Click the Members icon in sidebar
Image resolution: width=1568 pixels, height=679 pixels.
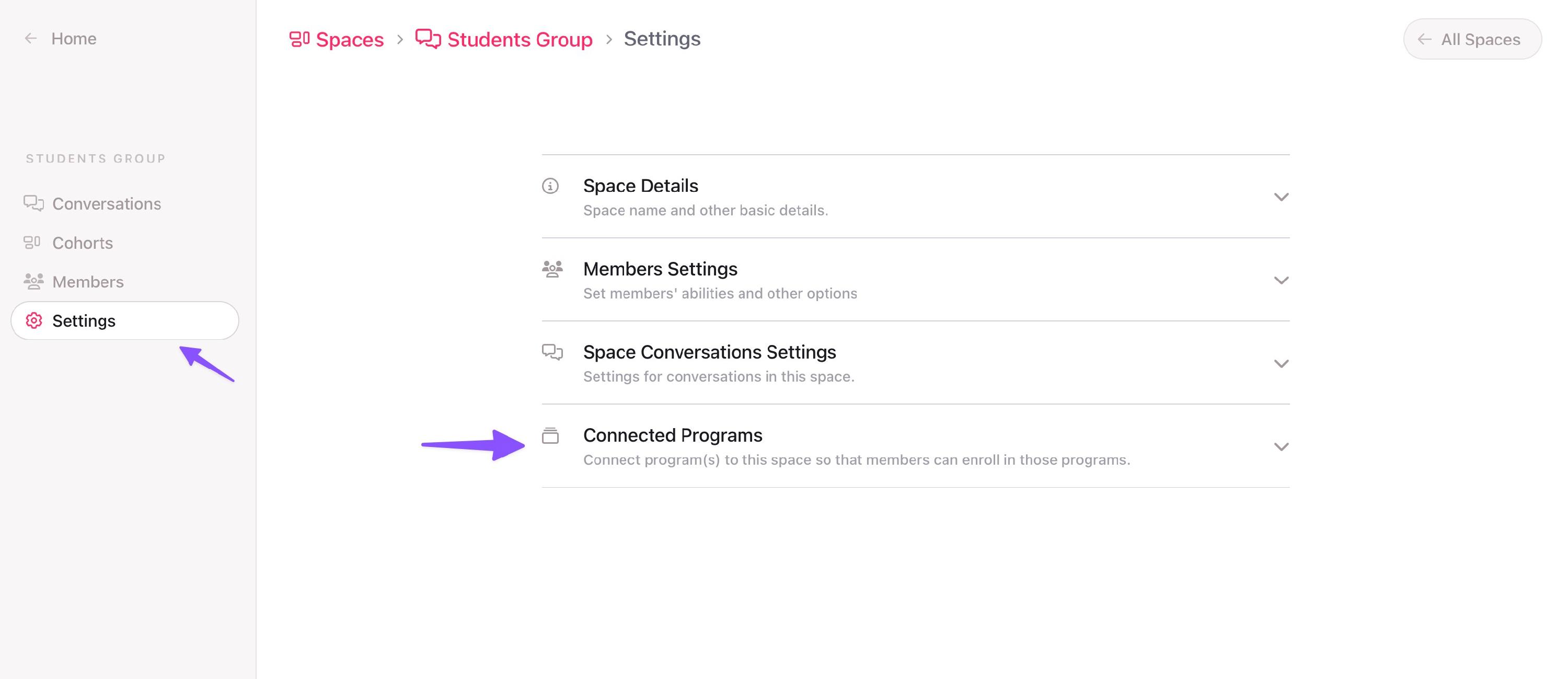pyautogui.click(x=34, y=281)
